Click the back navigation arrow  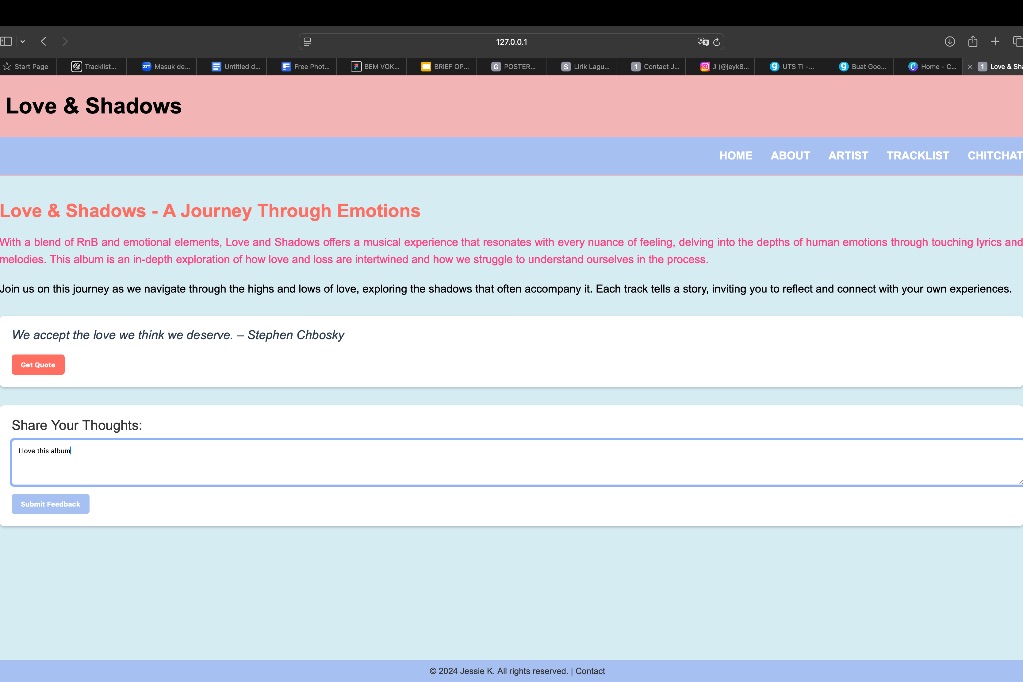click(x=43, y=41)
